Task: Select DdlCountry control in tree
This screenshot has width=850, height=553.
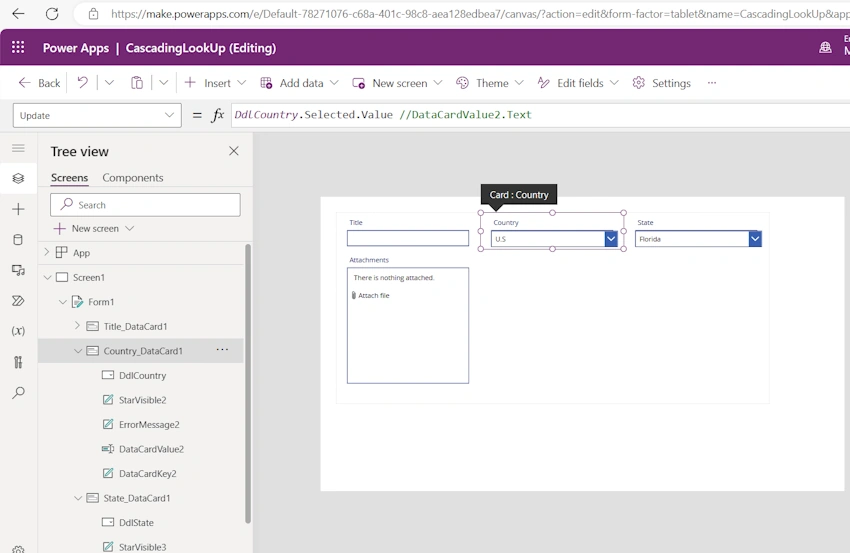Action: 142,375
